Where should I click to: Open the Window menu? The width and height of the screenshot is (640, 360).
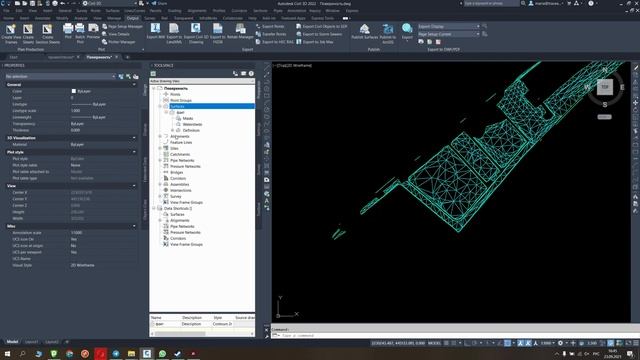(332, 11)
